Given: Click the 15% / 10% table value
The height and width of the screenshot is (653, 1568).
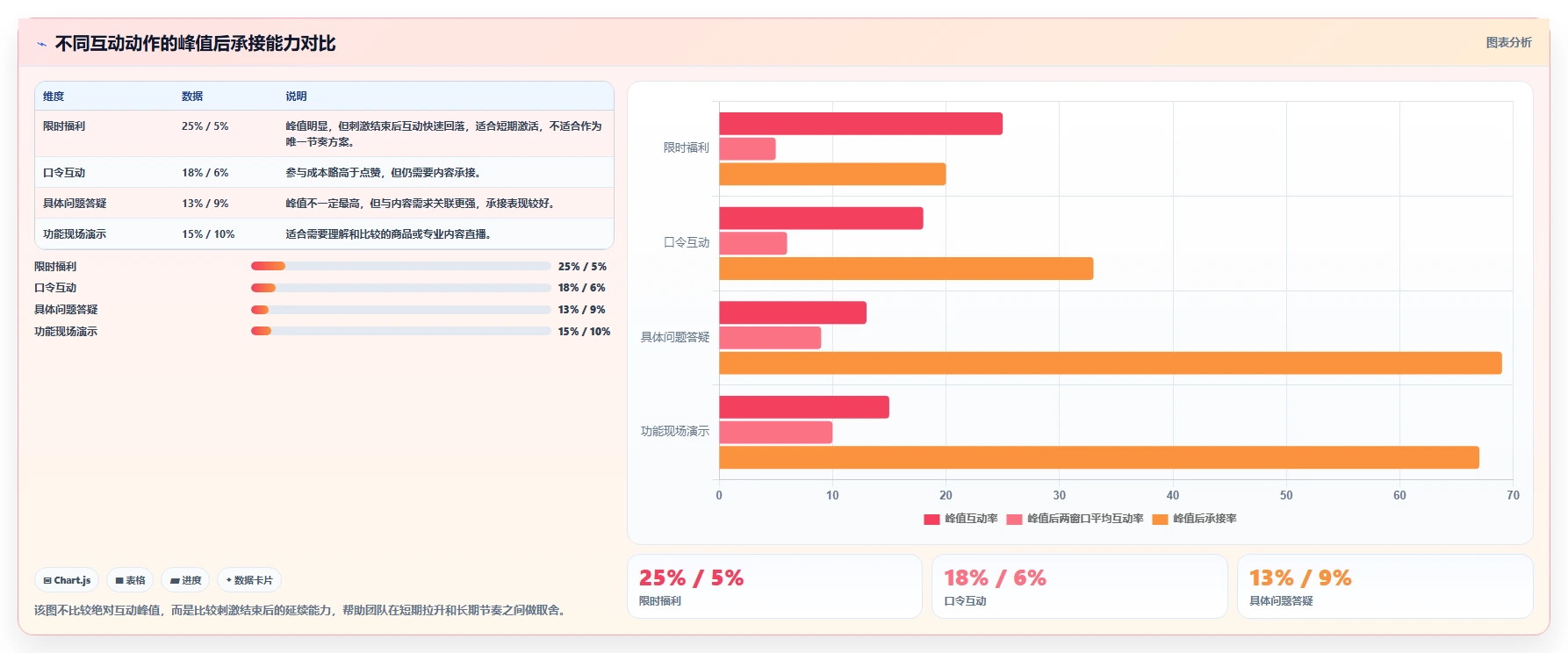Looking at the screenshot, I should click(x=208, y=234).
